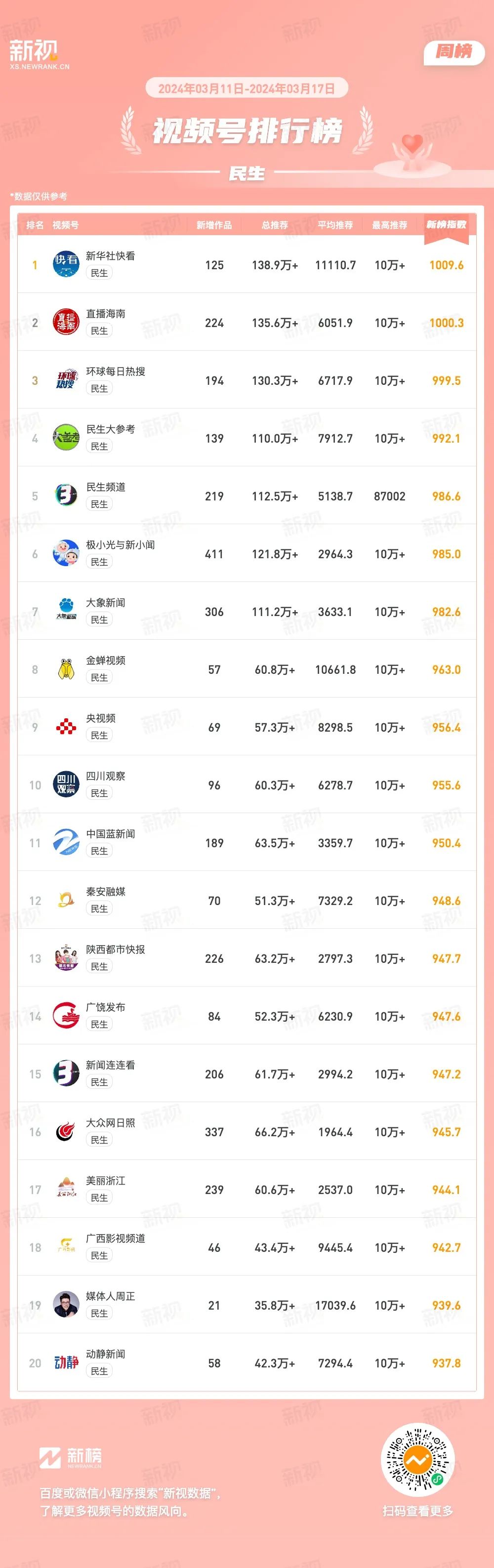The image size is (494, 1568).
Task: Open the 环球每日热搜 account icon
Action: click(x=66, y=380)
